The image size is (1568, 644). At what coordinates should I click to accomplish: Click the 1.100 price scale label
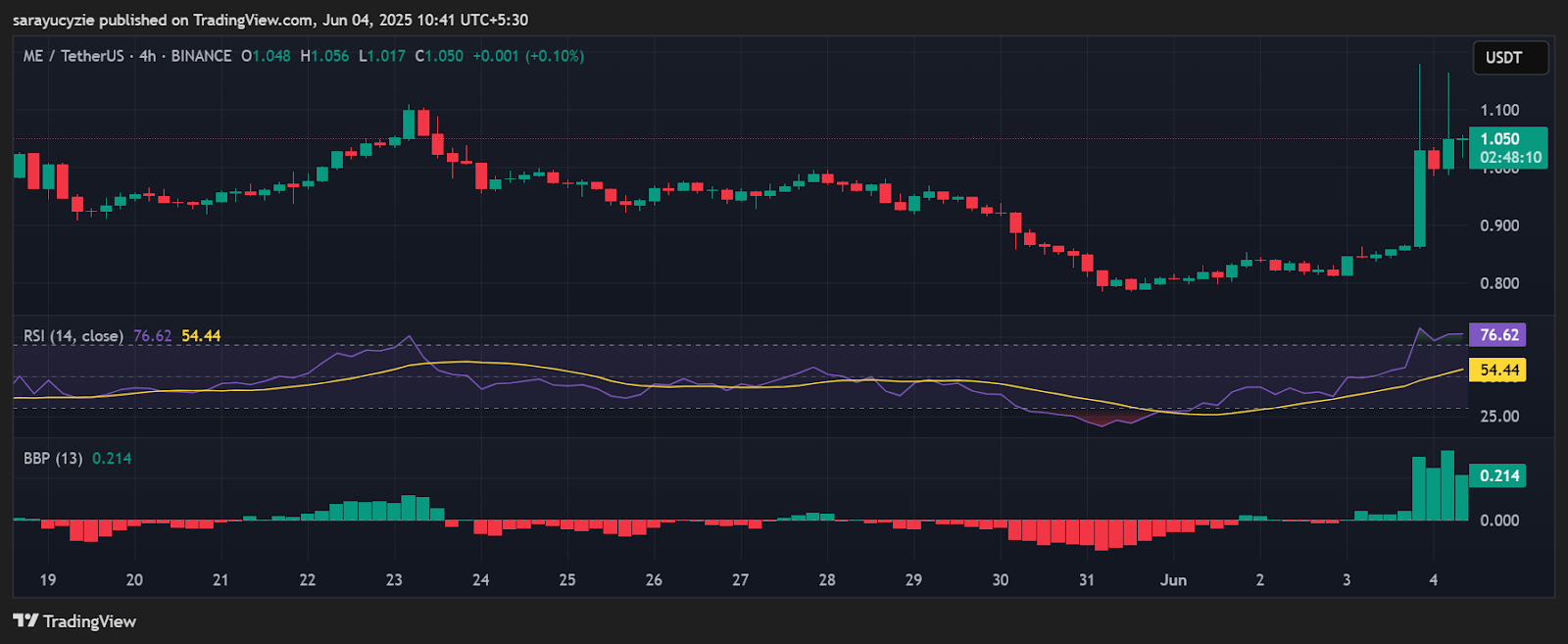coord(1499,110)
